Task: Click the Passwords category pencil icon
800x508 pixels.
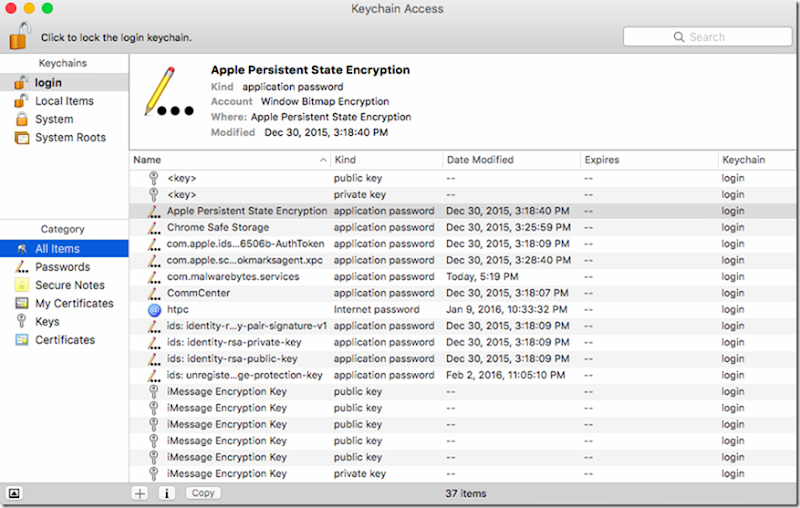Action: (x=21, y=266)
